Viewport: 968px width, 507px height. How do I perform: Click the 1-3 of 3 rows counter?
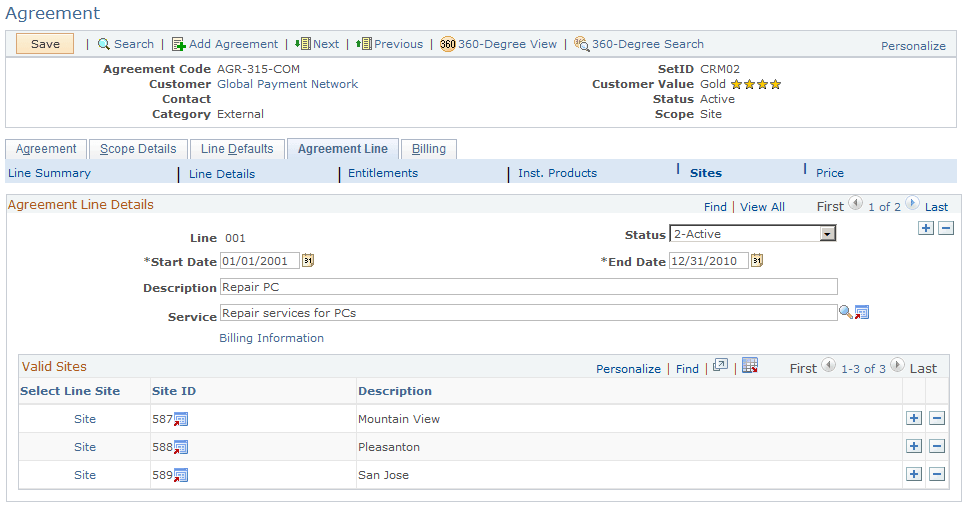[x=863, y=369]
